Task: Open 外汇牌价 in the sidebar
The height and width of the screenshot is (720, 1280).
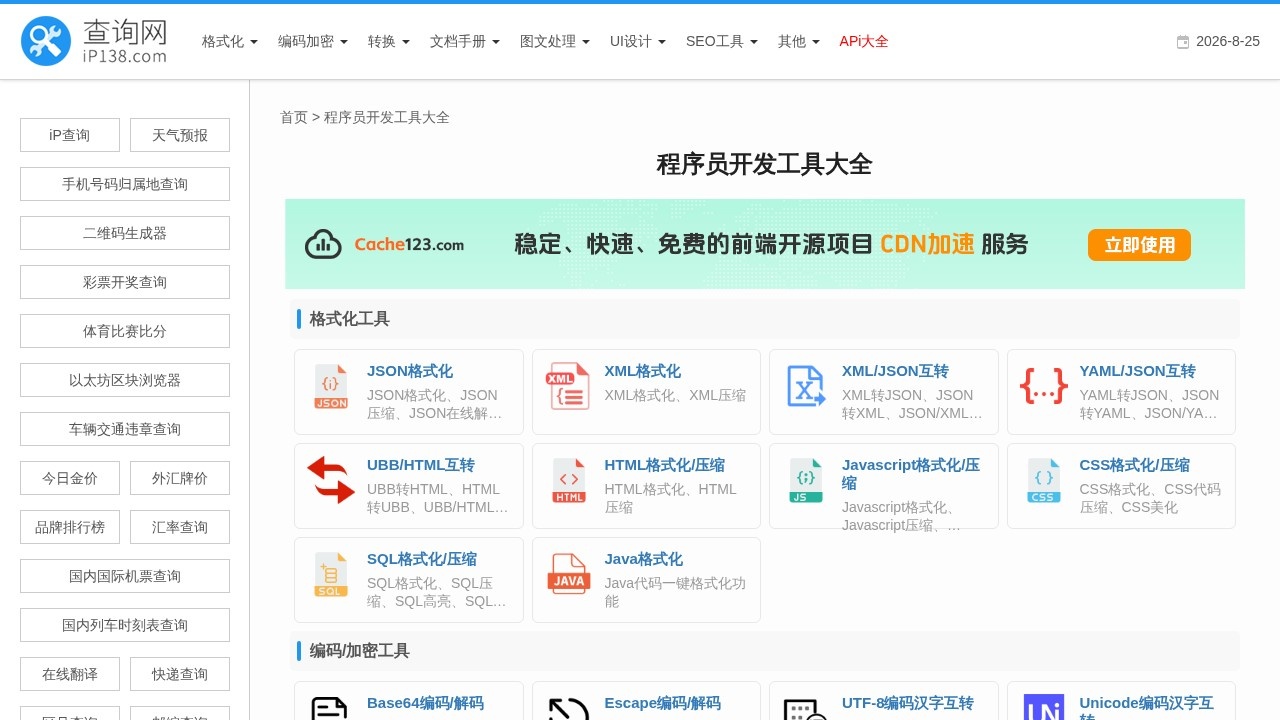Action: (180, 478)
